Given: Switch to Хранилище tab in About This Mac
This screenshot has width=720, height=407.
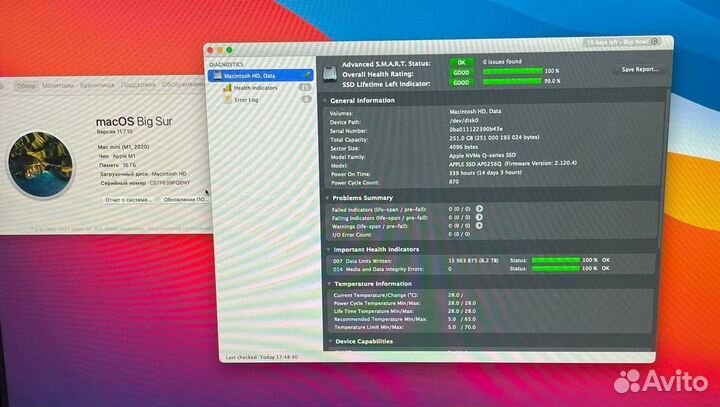Looking at the screenshot, I should pyautogui.click(x=97, y=85).
